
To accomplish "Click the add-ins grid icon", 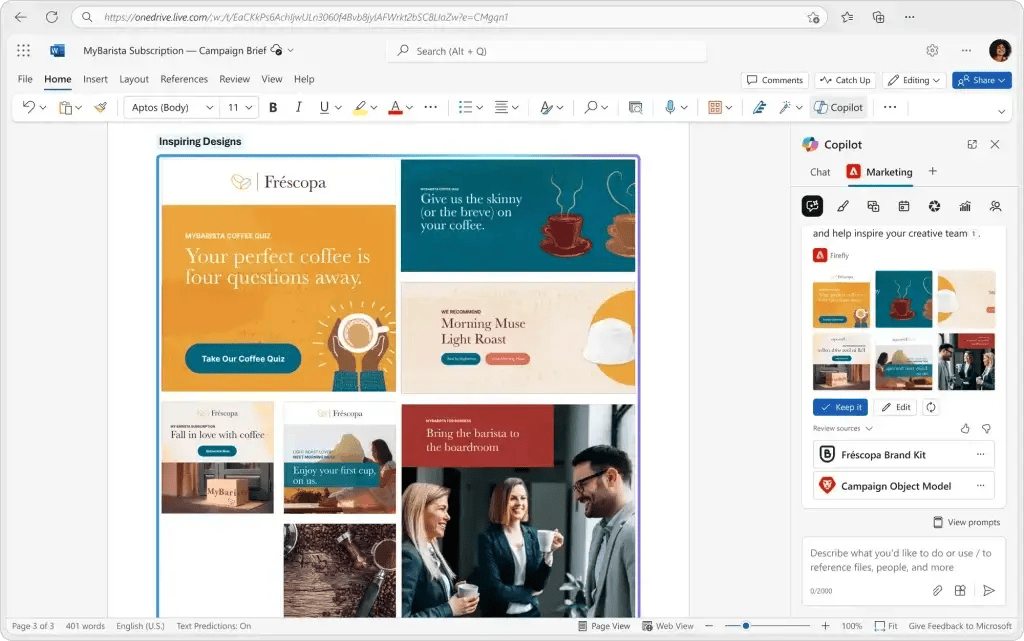I will tap(715, 108).
